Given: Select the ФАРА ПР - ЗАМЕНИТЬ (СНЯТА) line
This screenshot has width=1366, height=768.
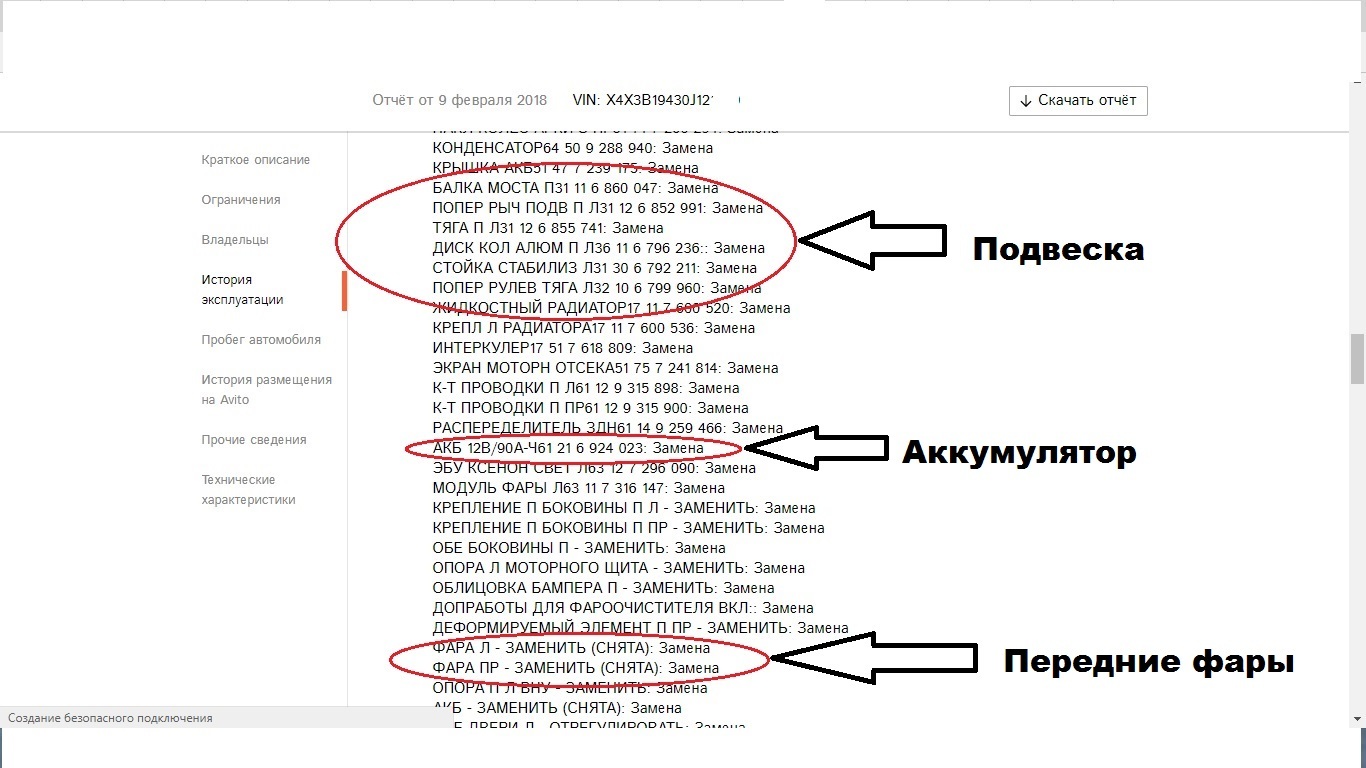Looking at the screenshot, I should pyautogui.click(x=575, y=668).
